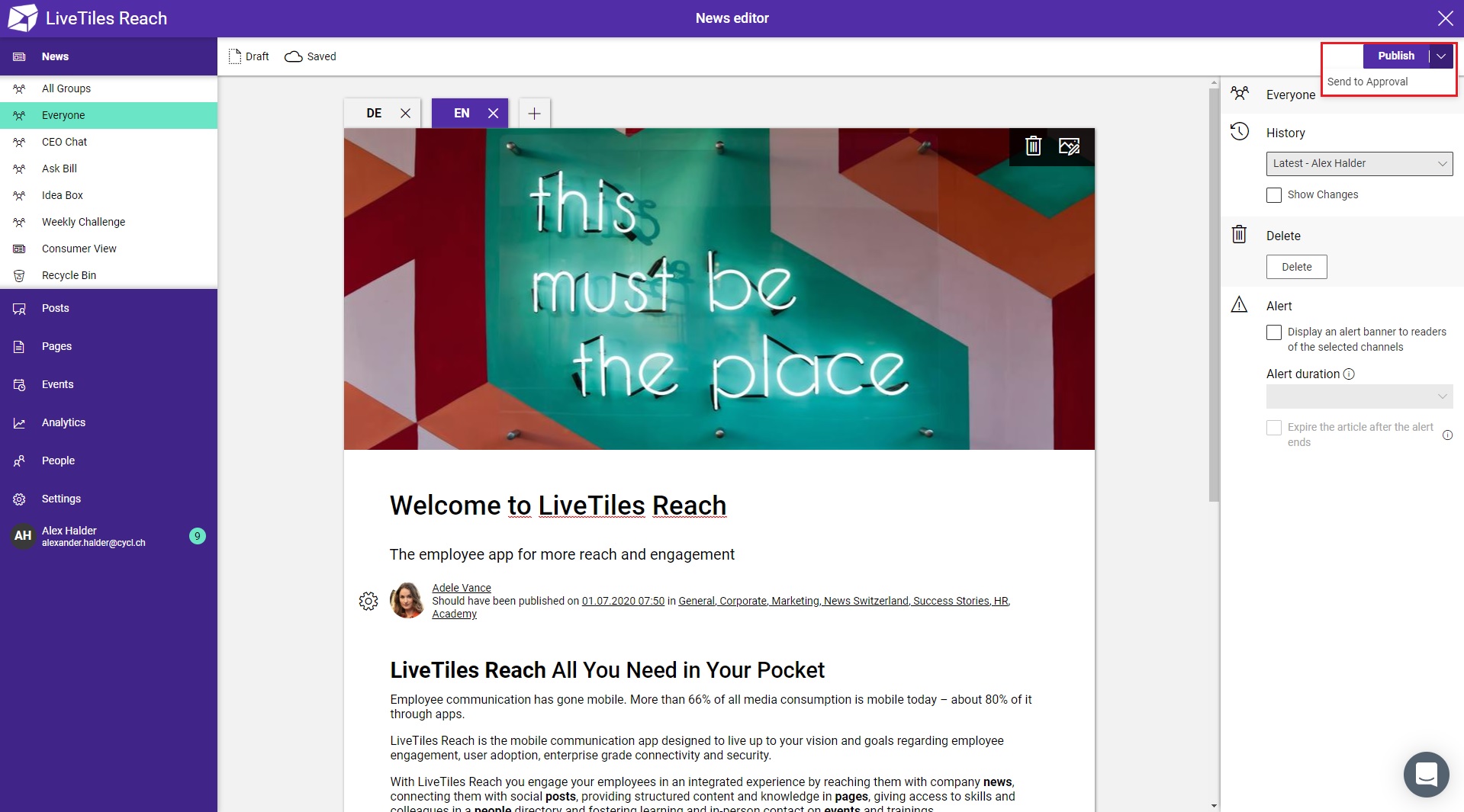Click the scrollbar down arrow

1214,806
